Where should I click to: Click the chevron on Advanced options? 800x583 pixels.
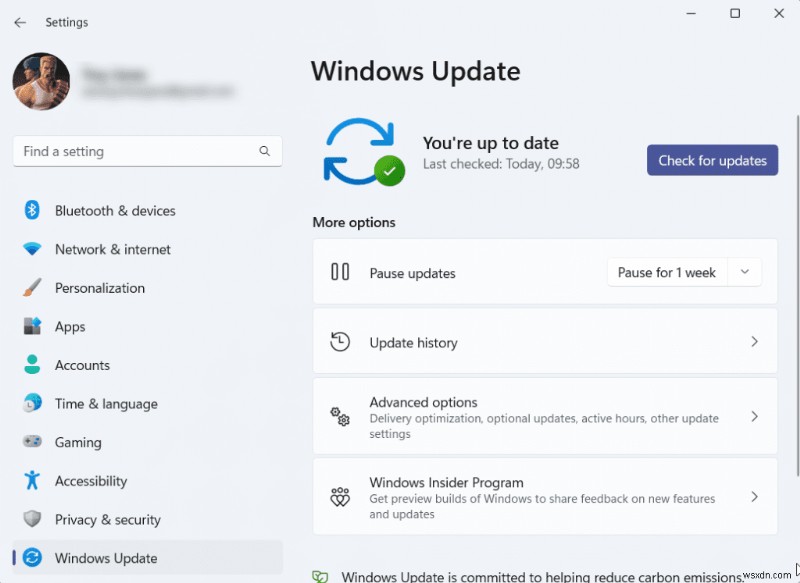point(754,417)
